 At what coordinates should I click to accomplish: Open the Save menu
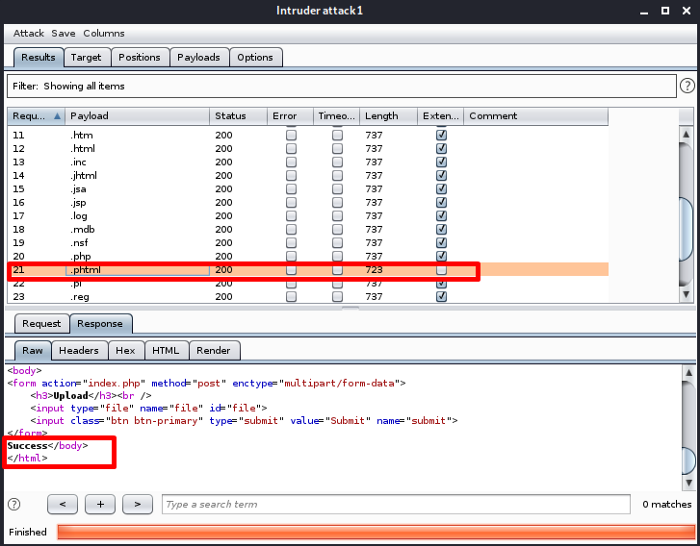coord(63,33)
